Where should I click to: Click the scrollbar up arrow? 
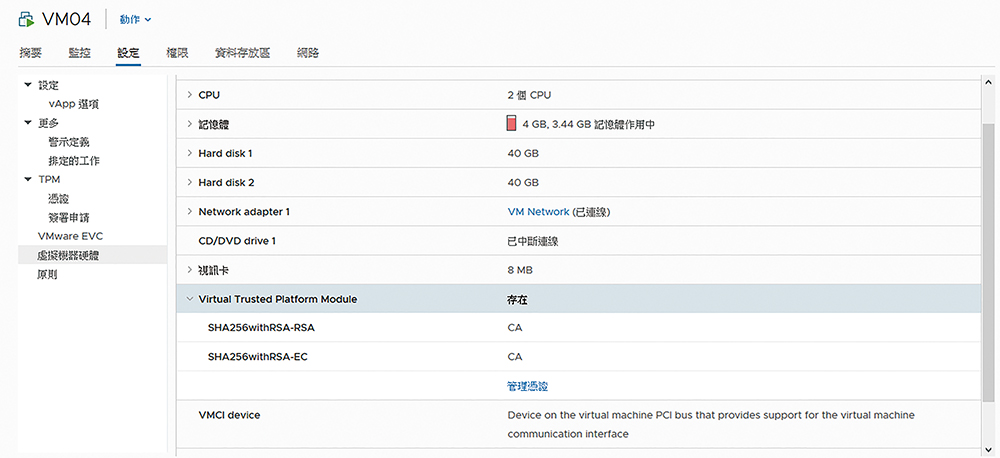(989, 82)
